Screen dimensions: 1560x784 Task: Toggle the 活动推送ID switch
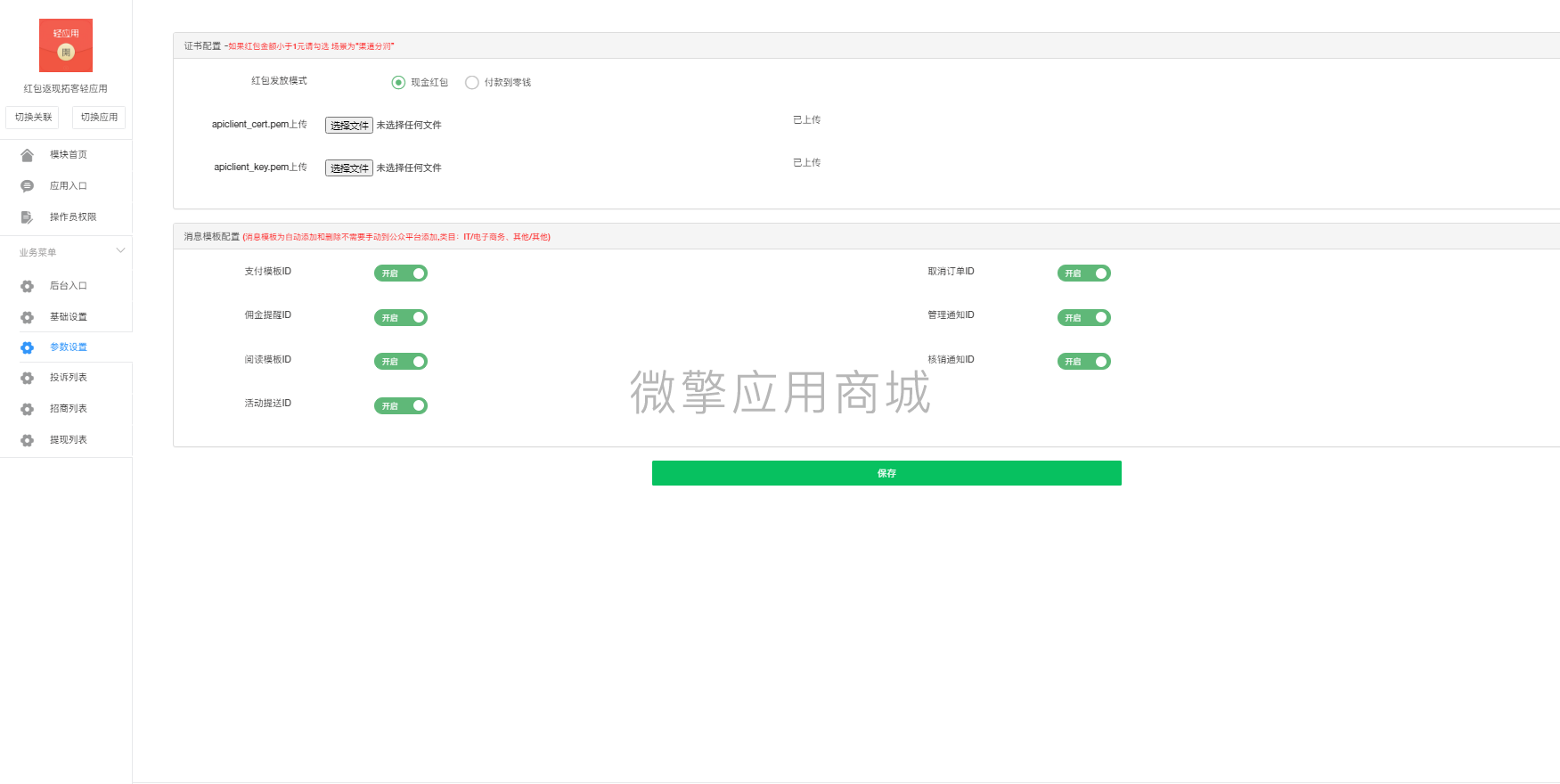[x=401, y=406]
